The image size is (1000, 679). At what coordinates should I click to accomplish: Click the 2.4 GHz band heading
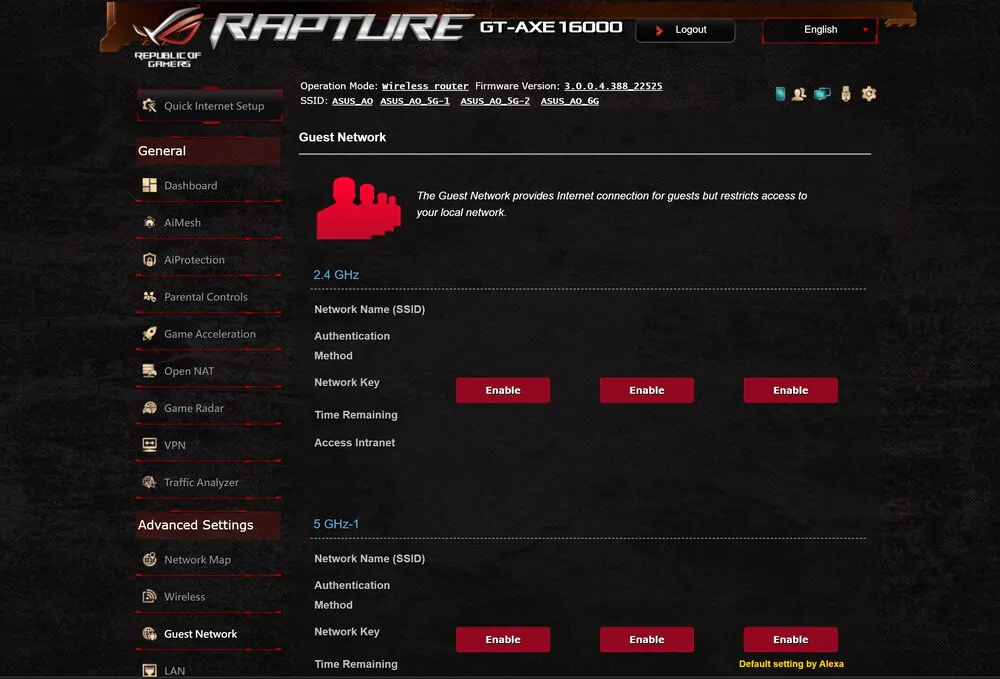click(336, 275)
